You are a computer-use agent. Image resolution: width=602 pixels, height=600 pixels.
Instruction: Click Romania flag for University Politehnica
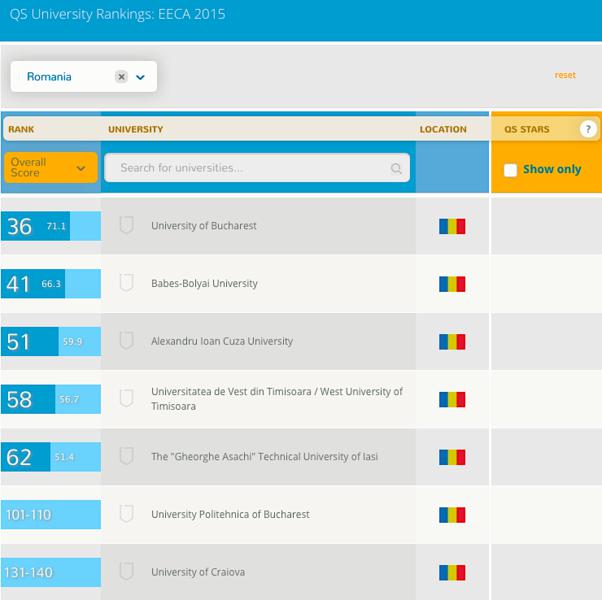click(x=452, y=515)
